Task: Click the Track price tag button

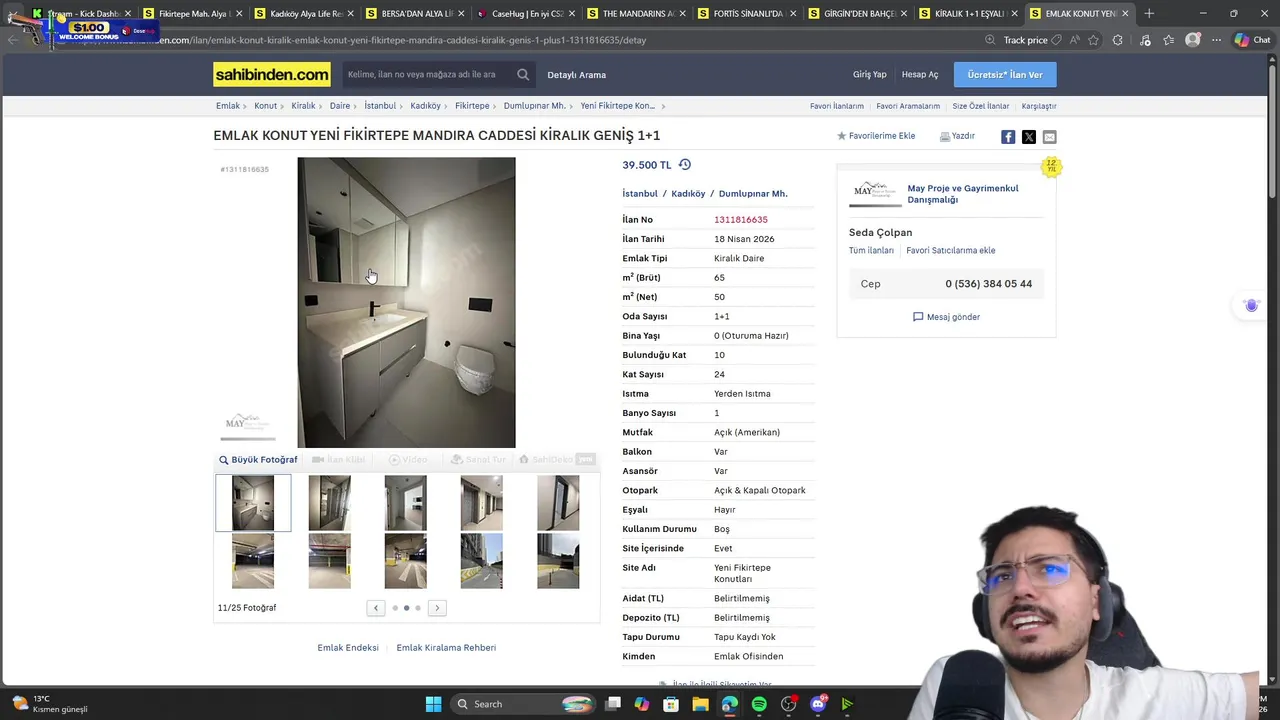Action: point(1032,40)
